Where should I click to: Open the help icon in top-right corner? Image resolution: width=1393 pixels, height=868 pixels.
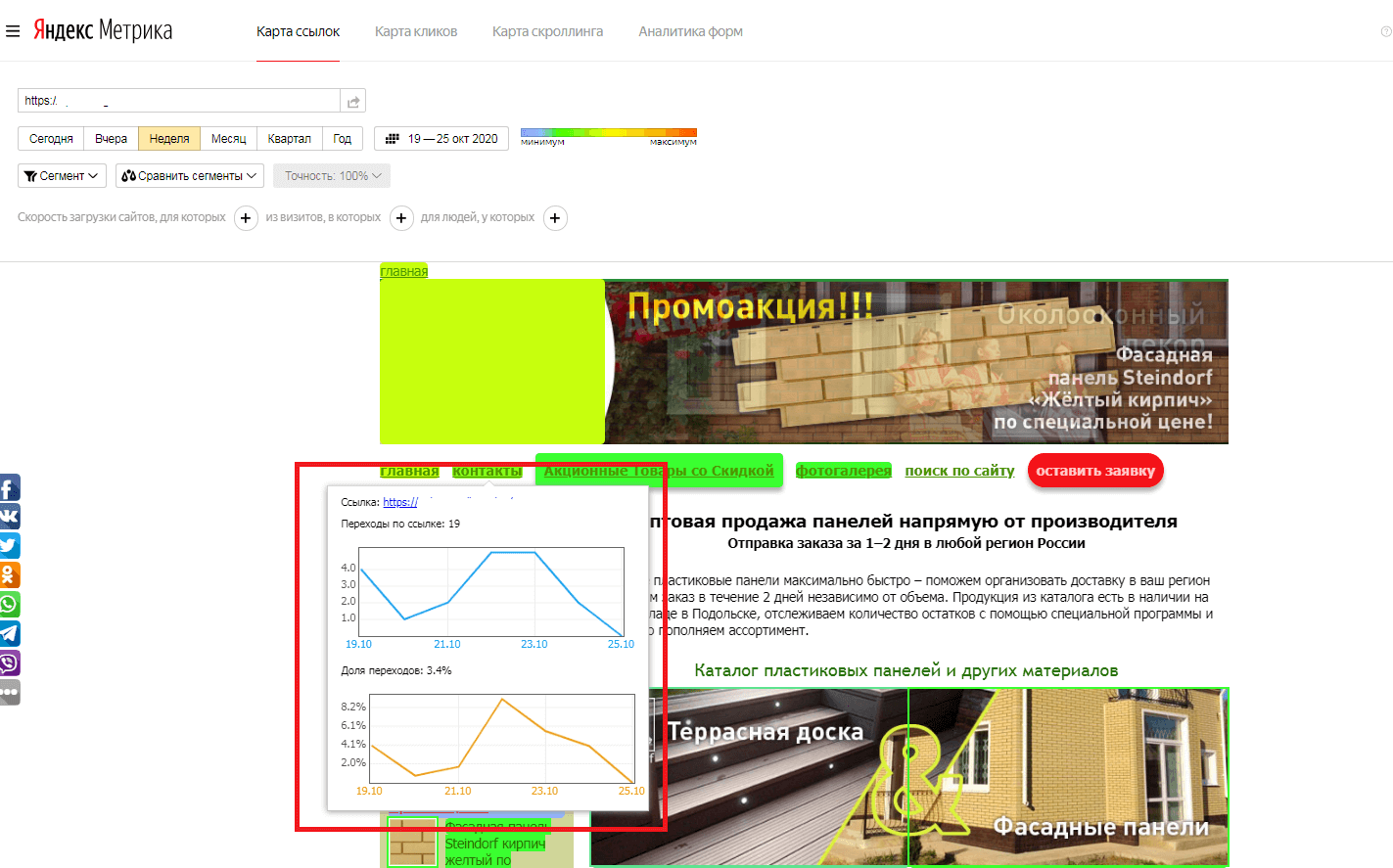click(1387, 29)
